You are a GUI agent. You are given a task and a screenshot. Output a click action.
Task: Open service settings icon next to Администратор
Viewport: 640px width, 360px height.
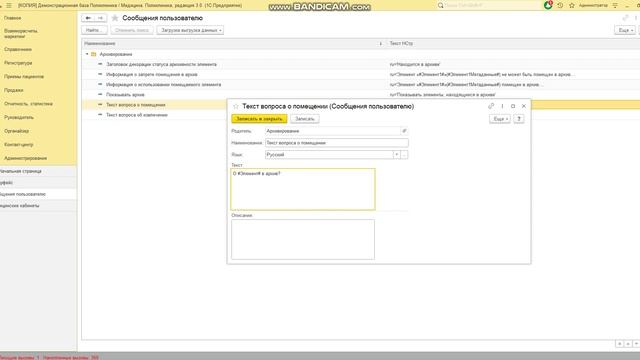pos(615,5)
